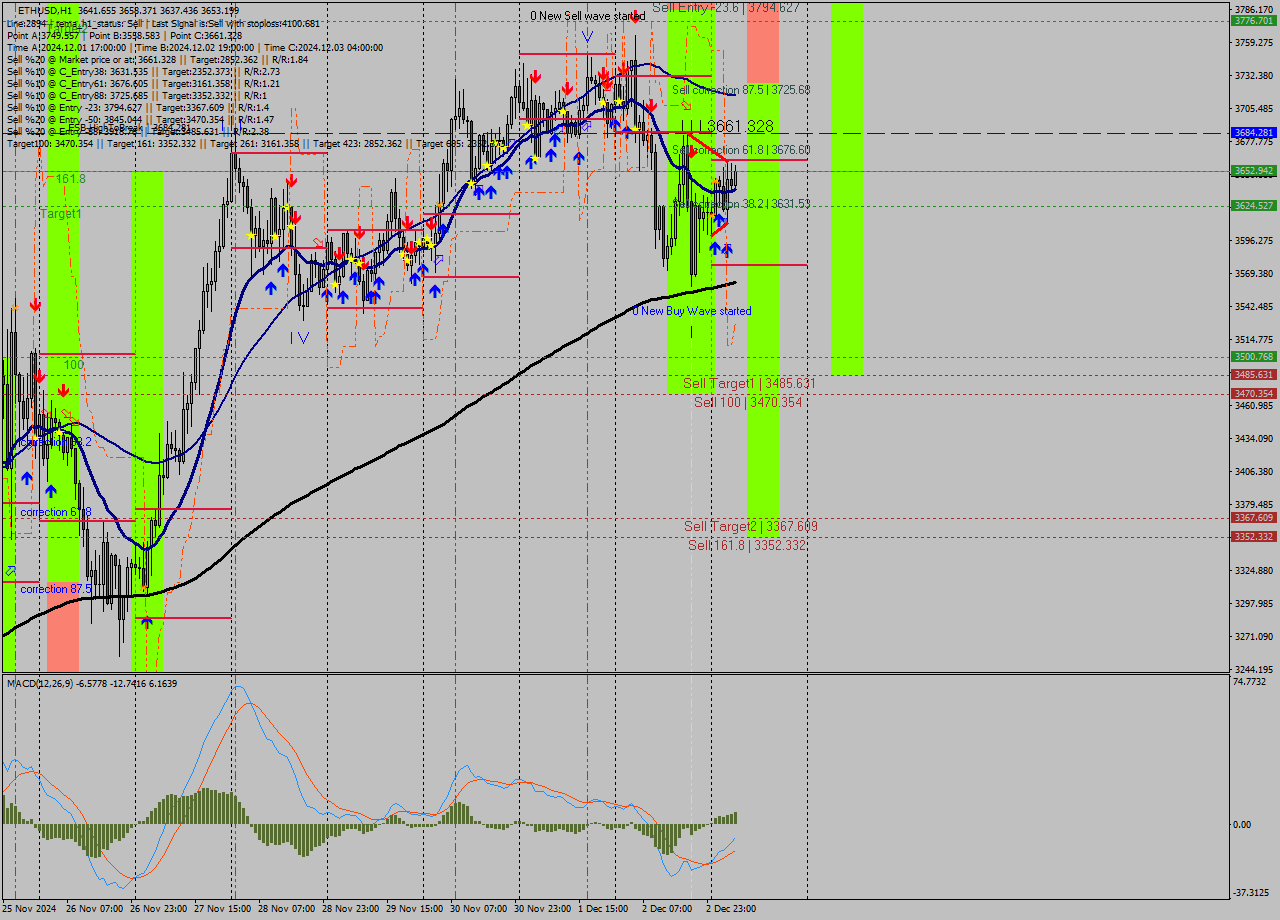Click 3705.485 on the price axis
This screenshot has width=1280, height=920.
[1255, 108]
